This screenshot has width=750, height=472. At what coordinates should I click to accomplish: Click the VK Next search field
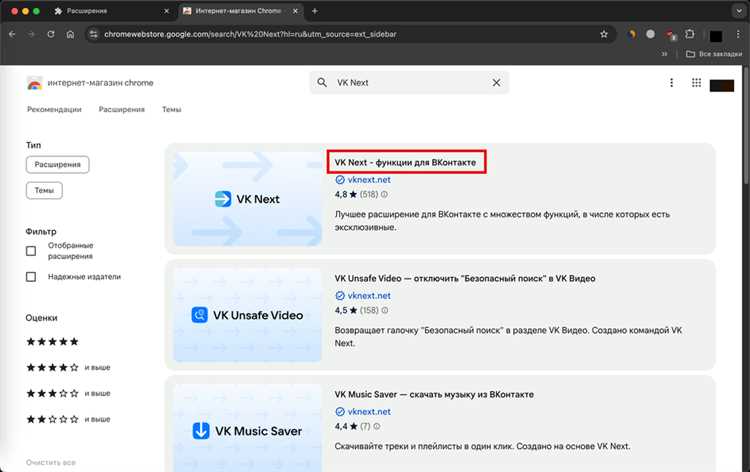coord(409,83)
